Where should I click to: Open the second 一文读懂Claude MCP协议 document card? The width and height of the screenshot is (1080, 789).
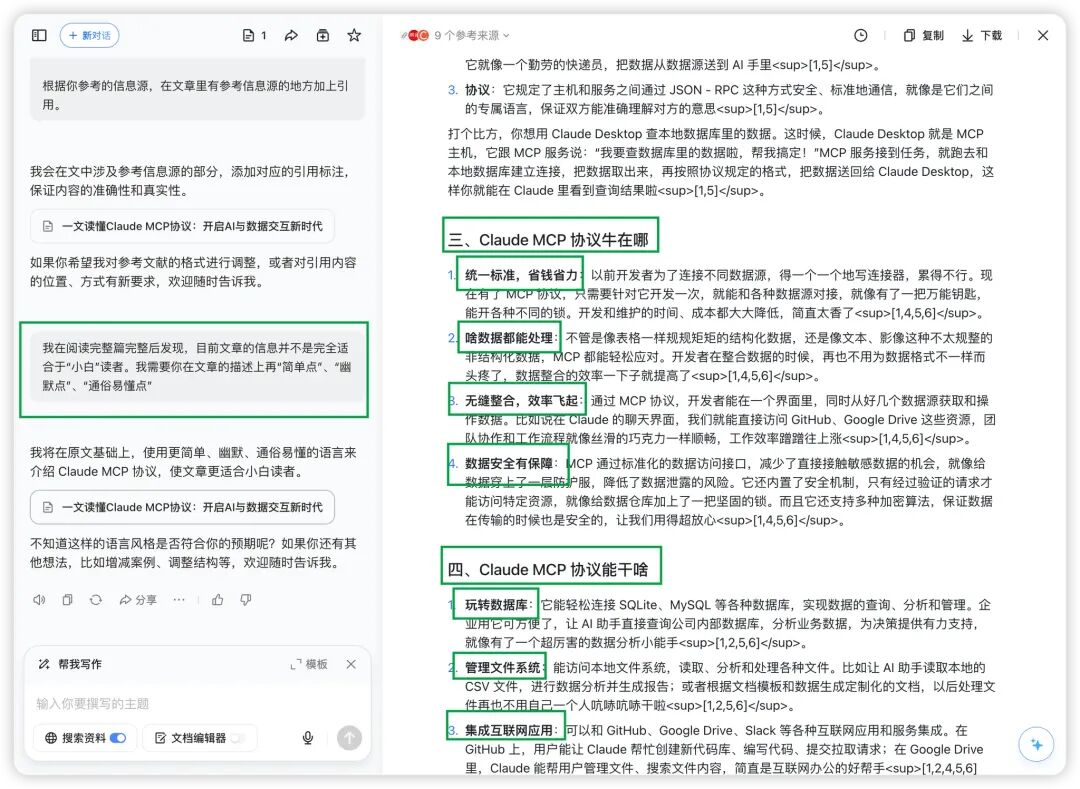[183, 507]
